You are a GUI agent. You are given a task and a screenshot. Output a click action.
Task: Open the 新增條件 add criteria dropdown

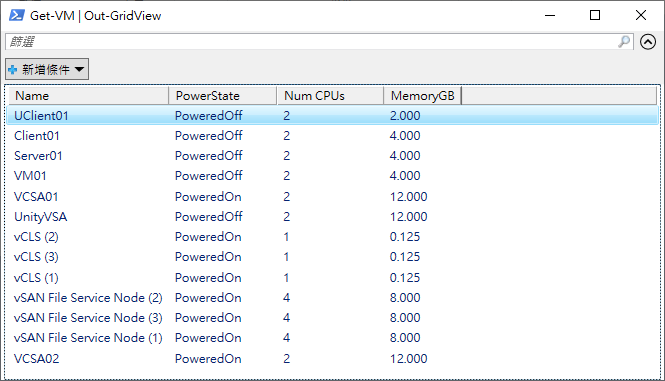click(x=47, y=69)
